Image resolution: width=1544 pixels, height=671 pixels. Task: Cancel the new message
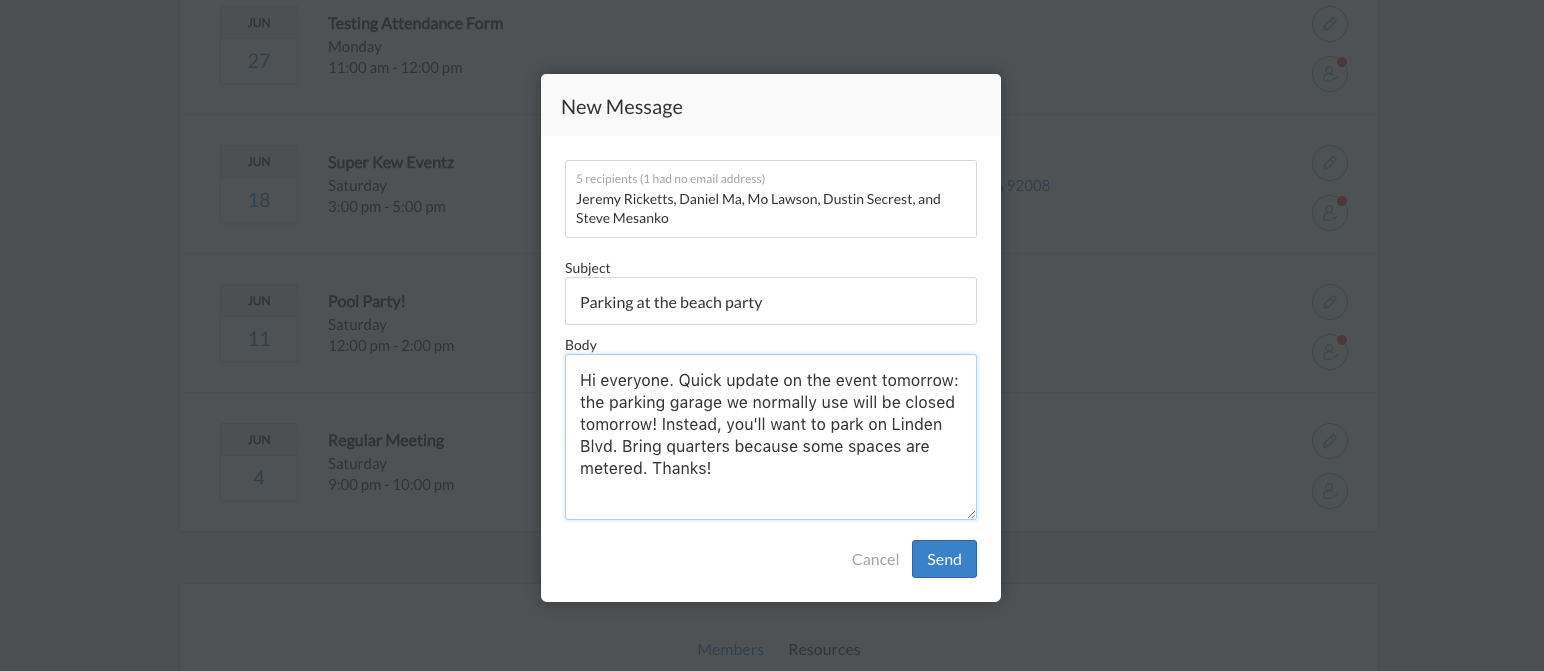coord(875,559)
